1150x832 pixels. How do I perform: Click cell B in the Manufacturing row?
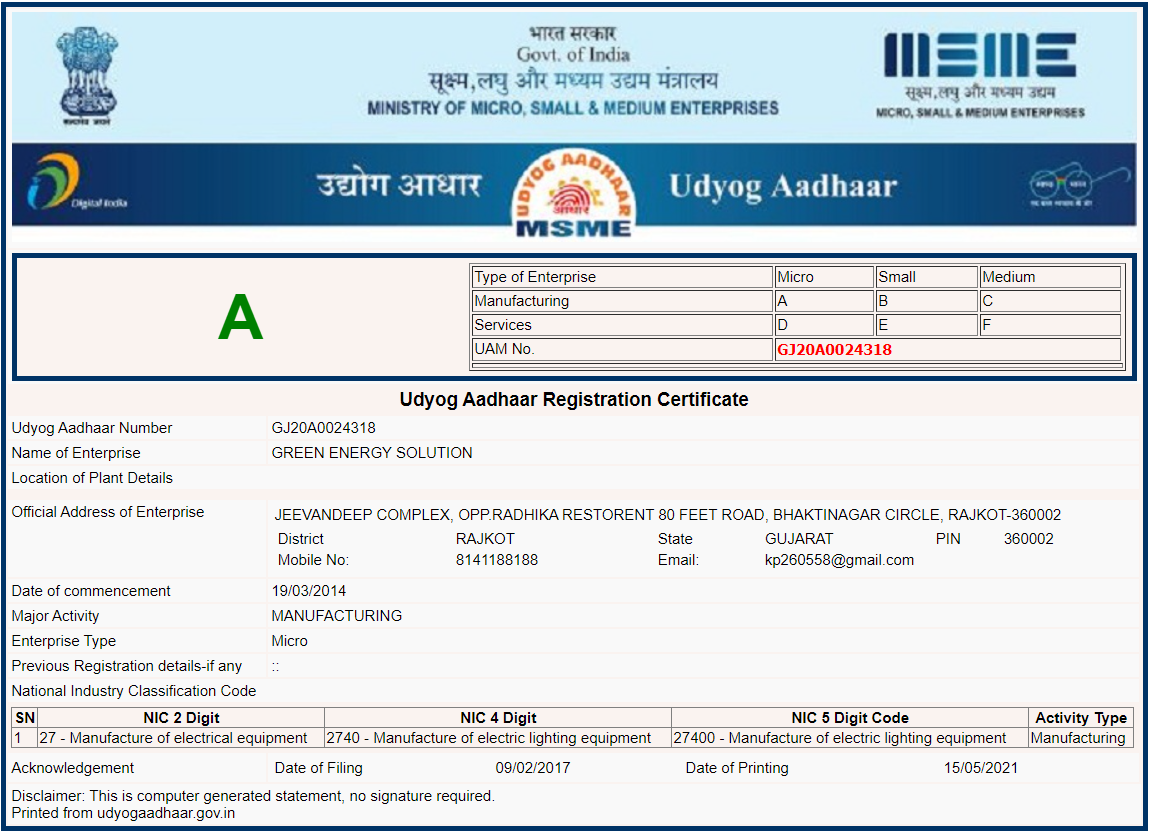tap(926, 301)
